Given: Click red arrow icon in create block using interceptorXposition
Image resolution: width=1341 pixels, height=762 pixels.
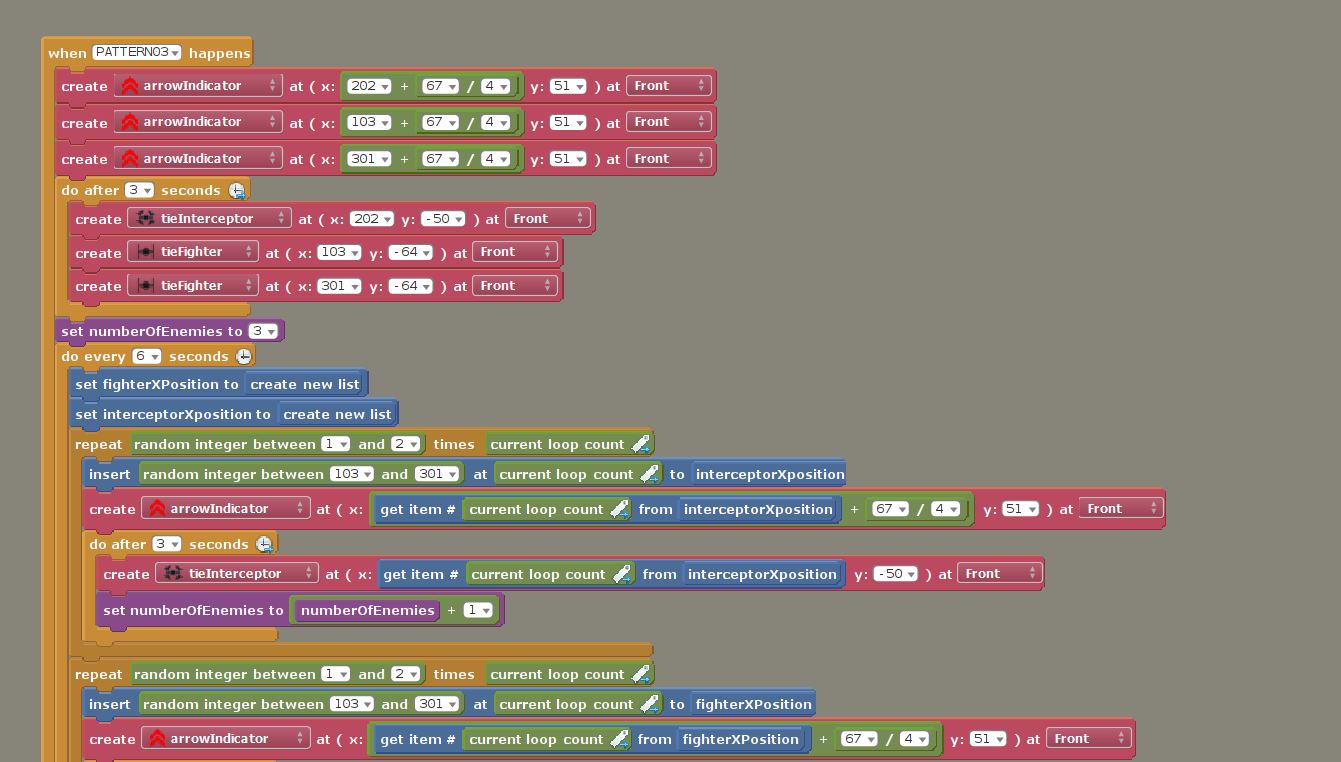Looking at the screenshot, I should pos(157,509).
